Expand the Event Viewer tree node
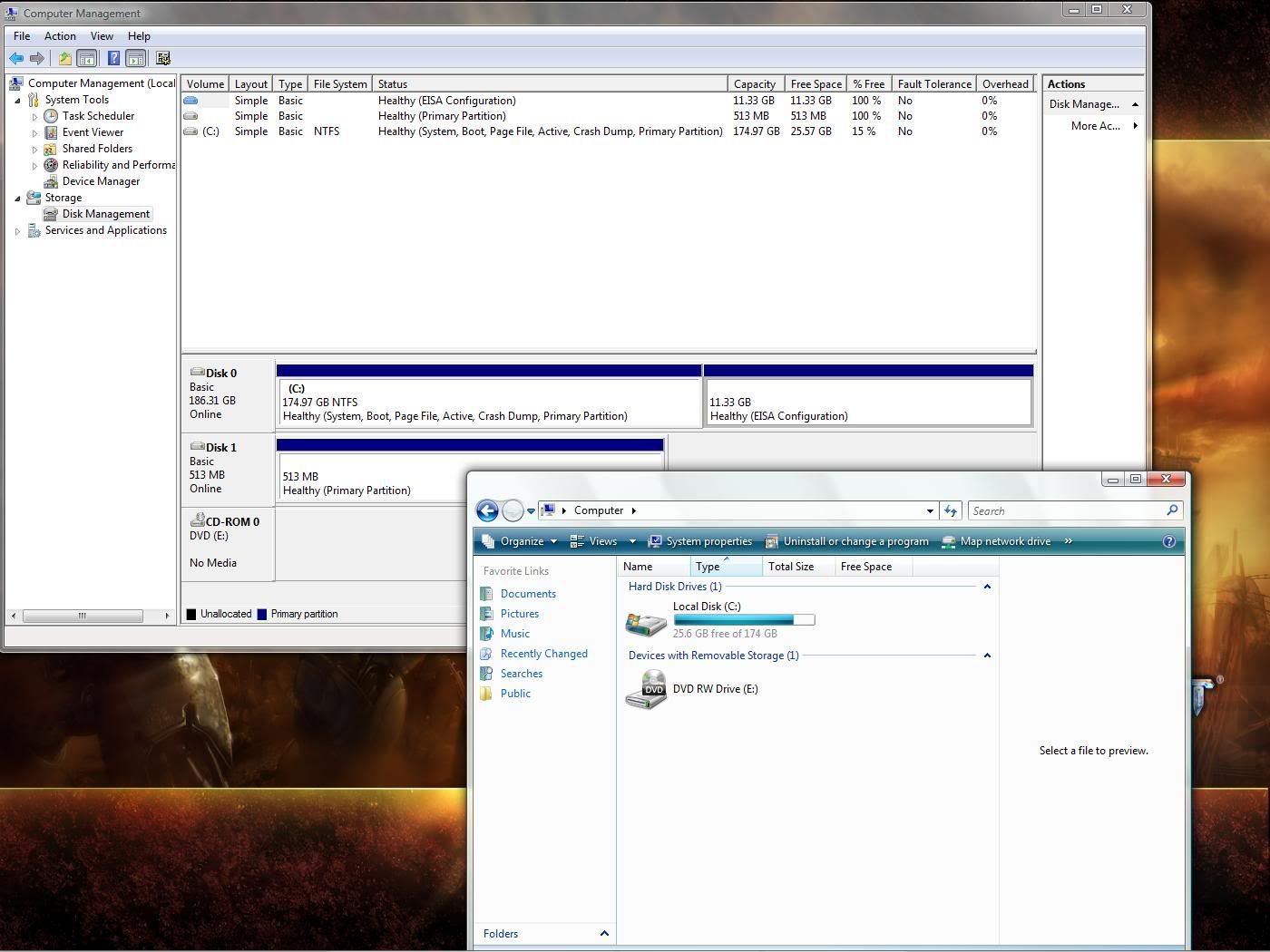 click(x=34, y=133)
